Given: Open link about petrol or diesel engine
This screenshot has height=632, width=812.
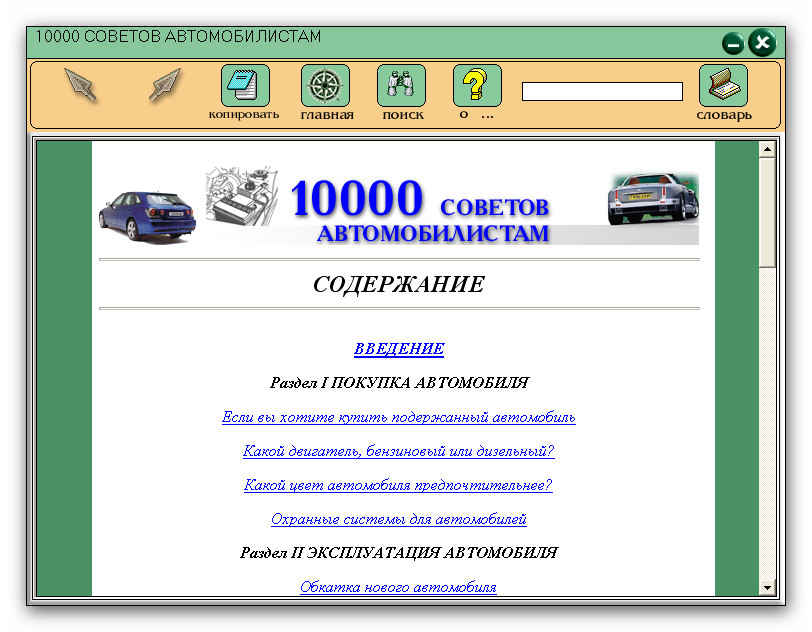Looking at the screenshot, I should click(x=399, y=451).
